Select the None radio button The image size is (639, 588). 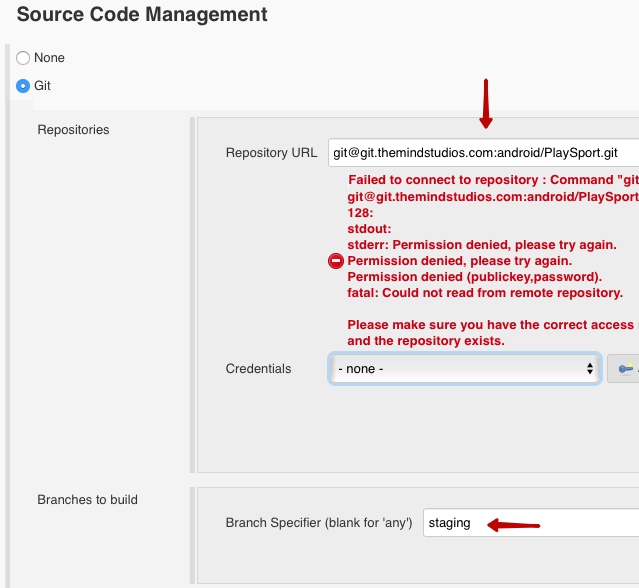click(23, 58)
